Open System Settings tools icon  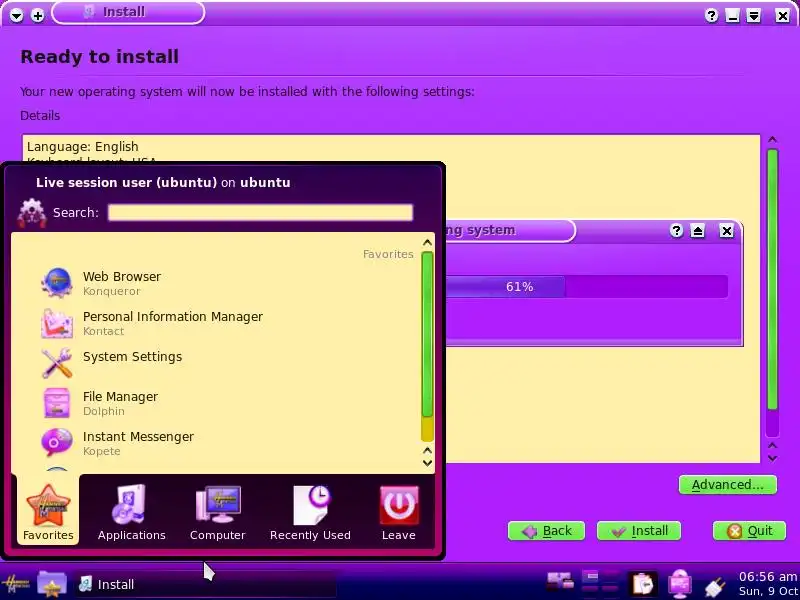56,363
